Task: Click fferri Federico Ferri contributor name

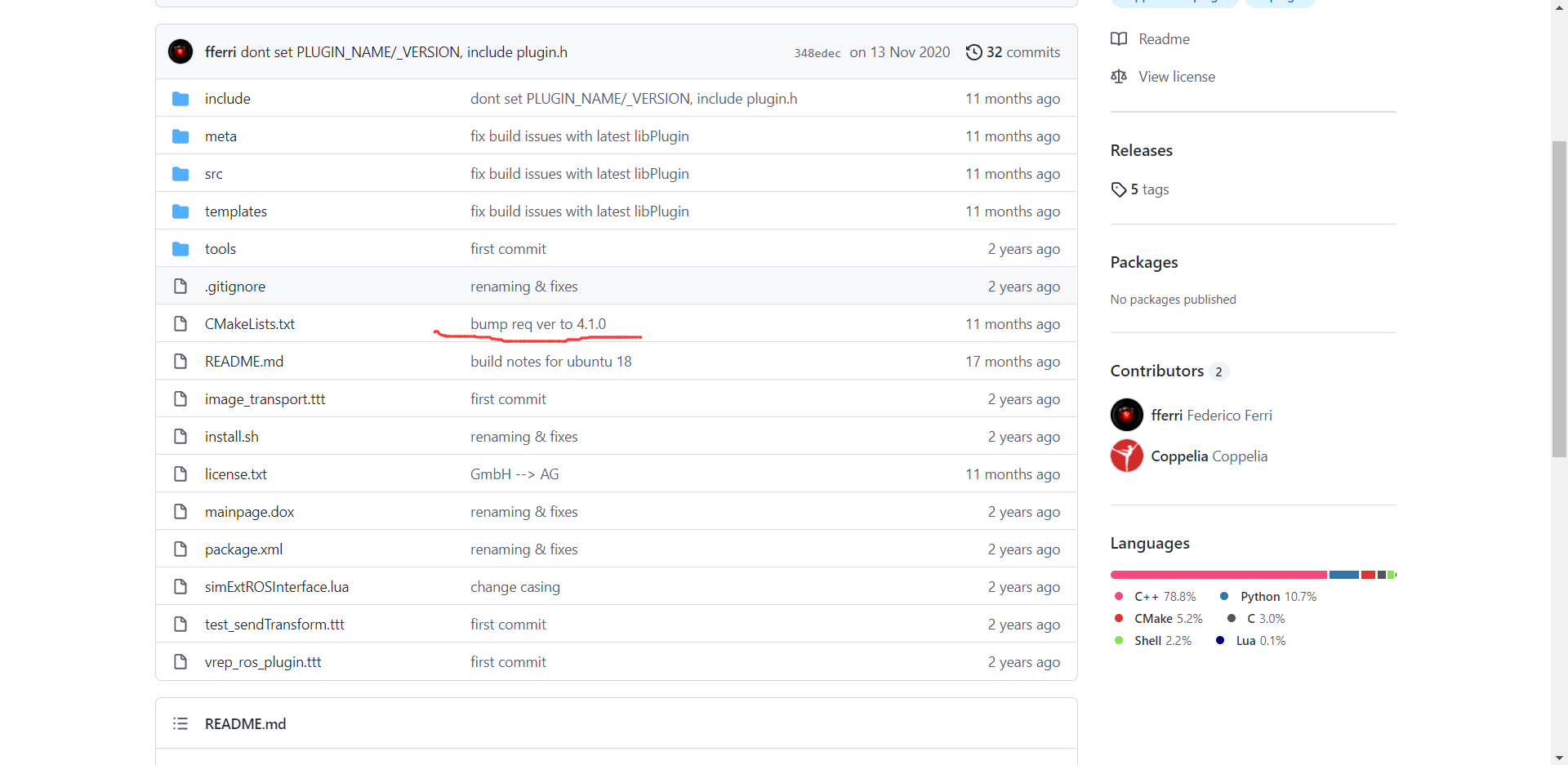Action: tap(1212, 416)
